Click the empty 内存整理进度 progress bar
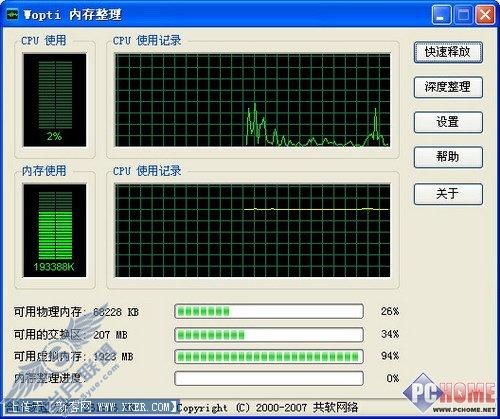 click(x=269, y=378)
